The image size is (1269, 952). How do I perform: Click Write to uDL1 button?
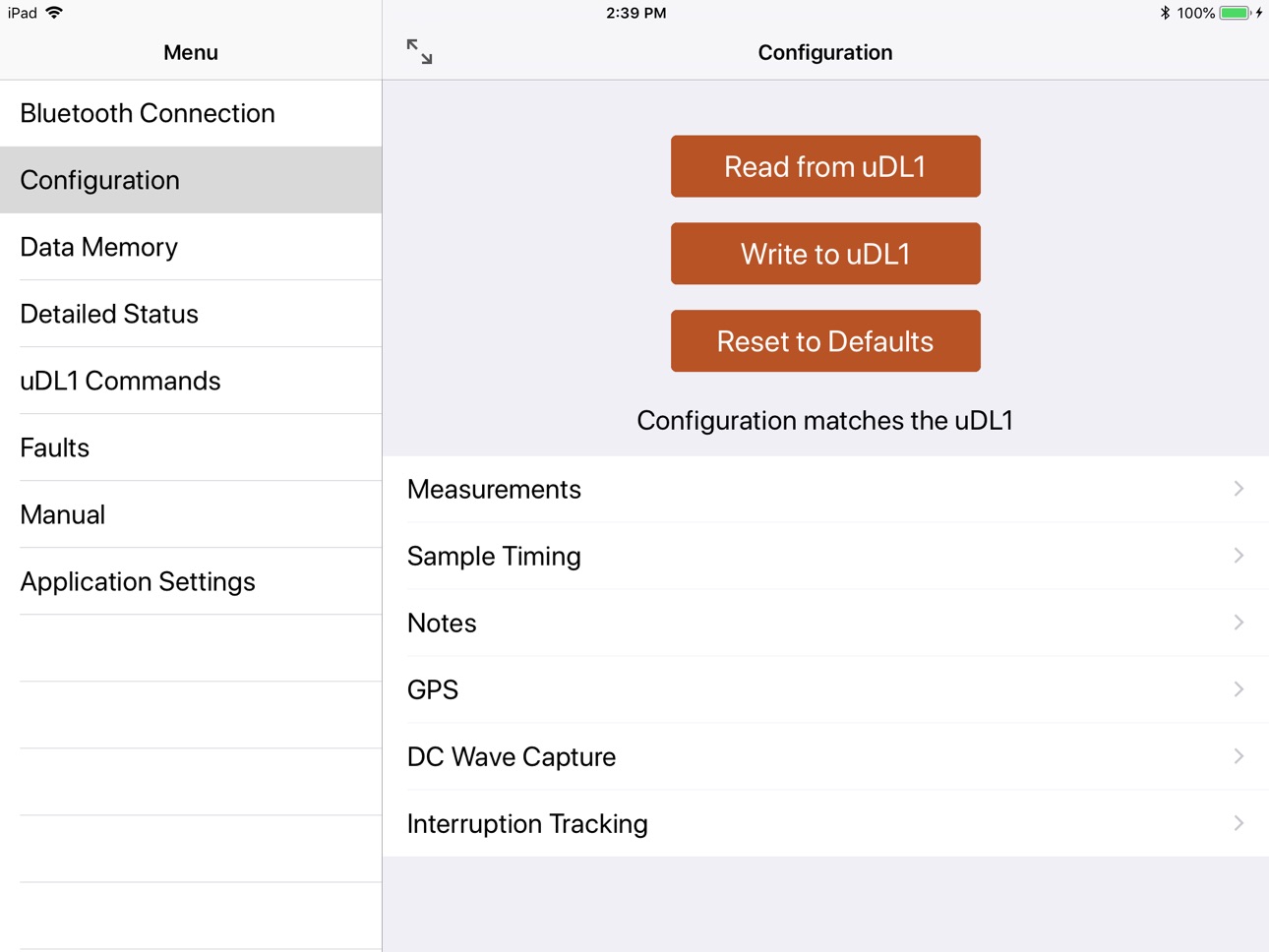pyautogui.click(x=825, y=254)
